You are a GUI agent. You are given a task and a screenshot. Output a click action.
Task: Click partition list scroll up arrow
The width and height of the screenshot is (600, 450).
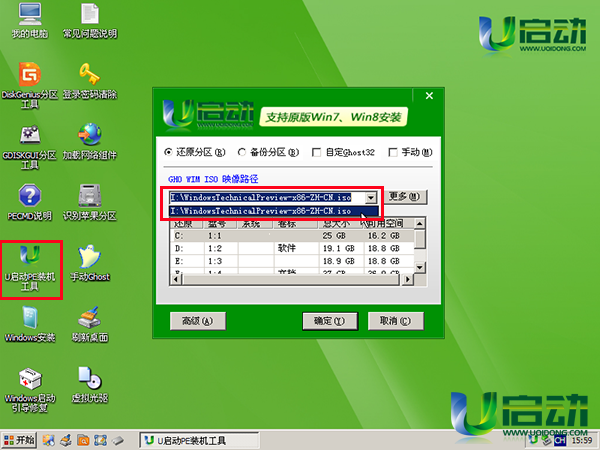tap(420, 223)
